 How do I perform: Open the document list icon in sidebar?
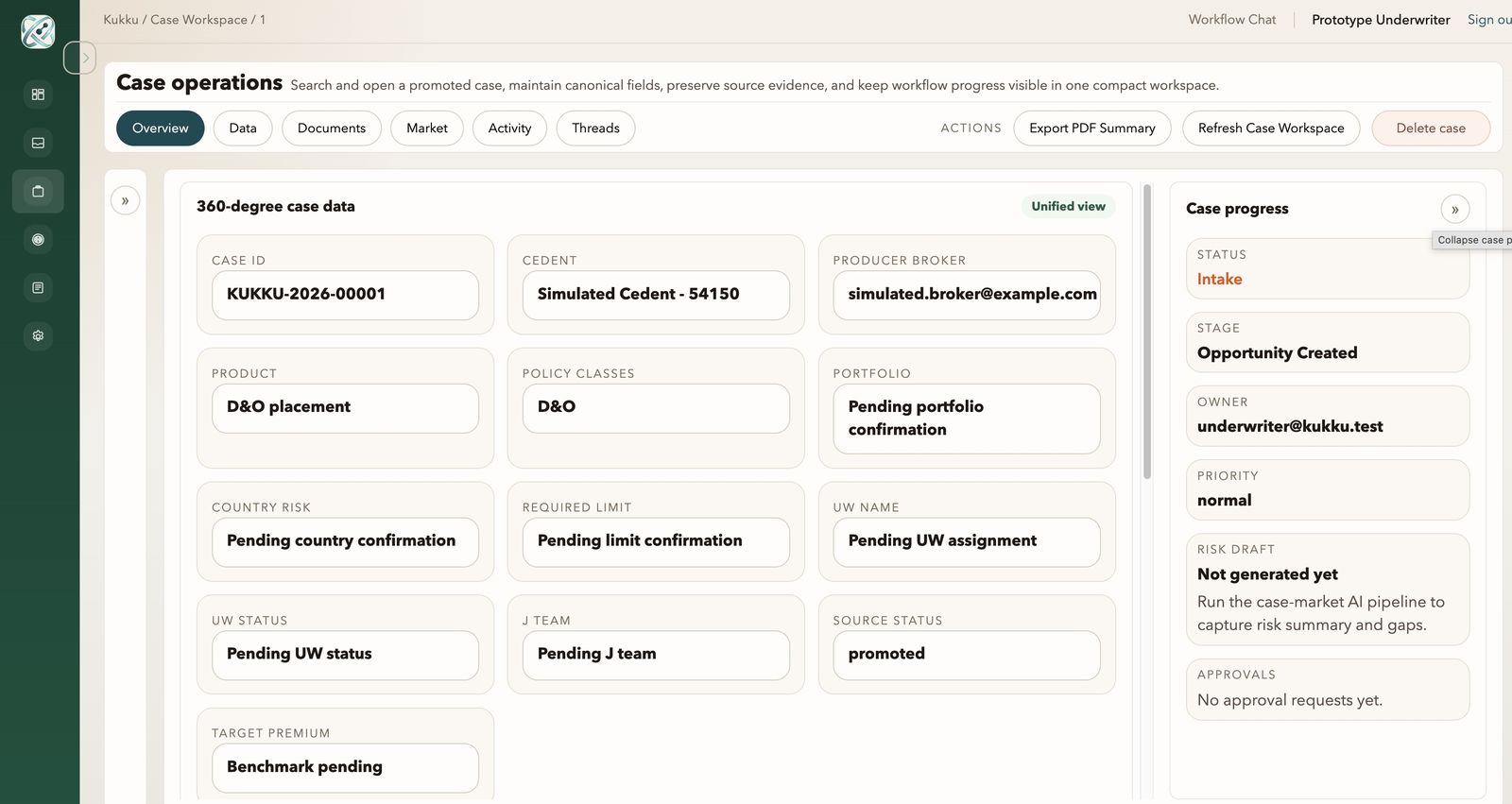click(x=38, y=287)
